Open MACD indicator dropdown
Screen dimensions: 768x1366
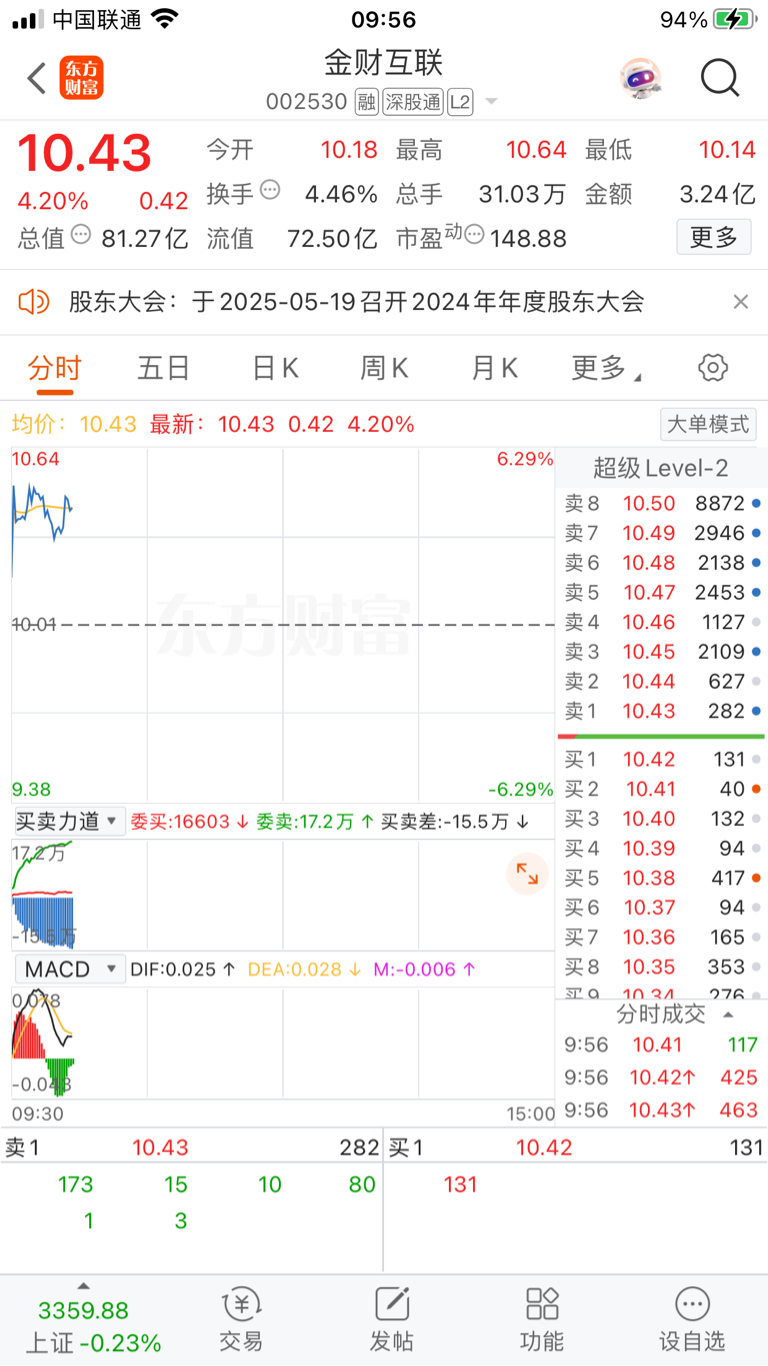69,969
